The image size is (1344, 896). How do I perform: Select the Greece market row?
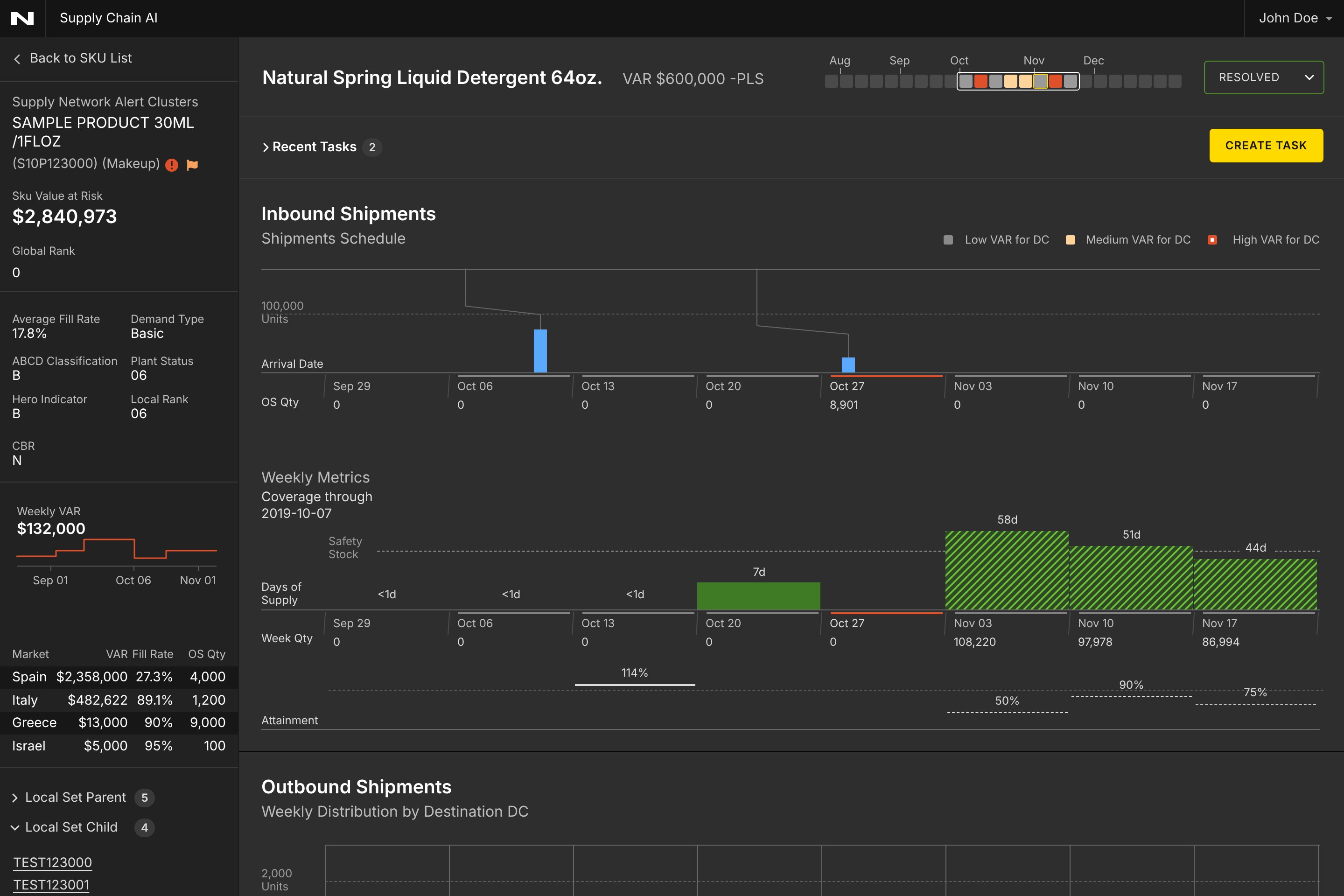[119, 722]
